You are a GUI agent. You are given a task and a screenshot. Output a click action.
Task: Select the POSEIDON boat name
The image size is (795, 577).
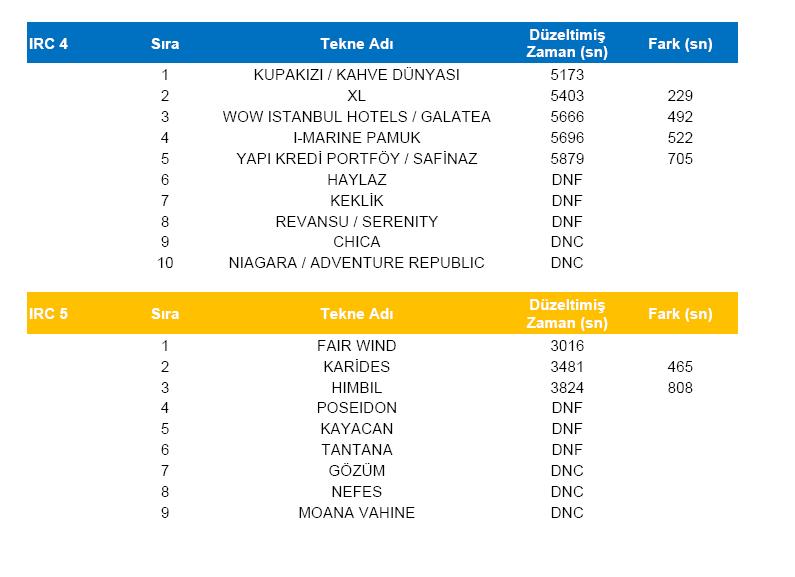(x=356, y=408)
